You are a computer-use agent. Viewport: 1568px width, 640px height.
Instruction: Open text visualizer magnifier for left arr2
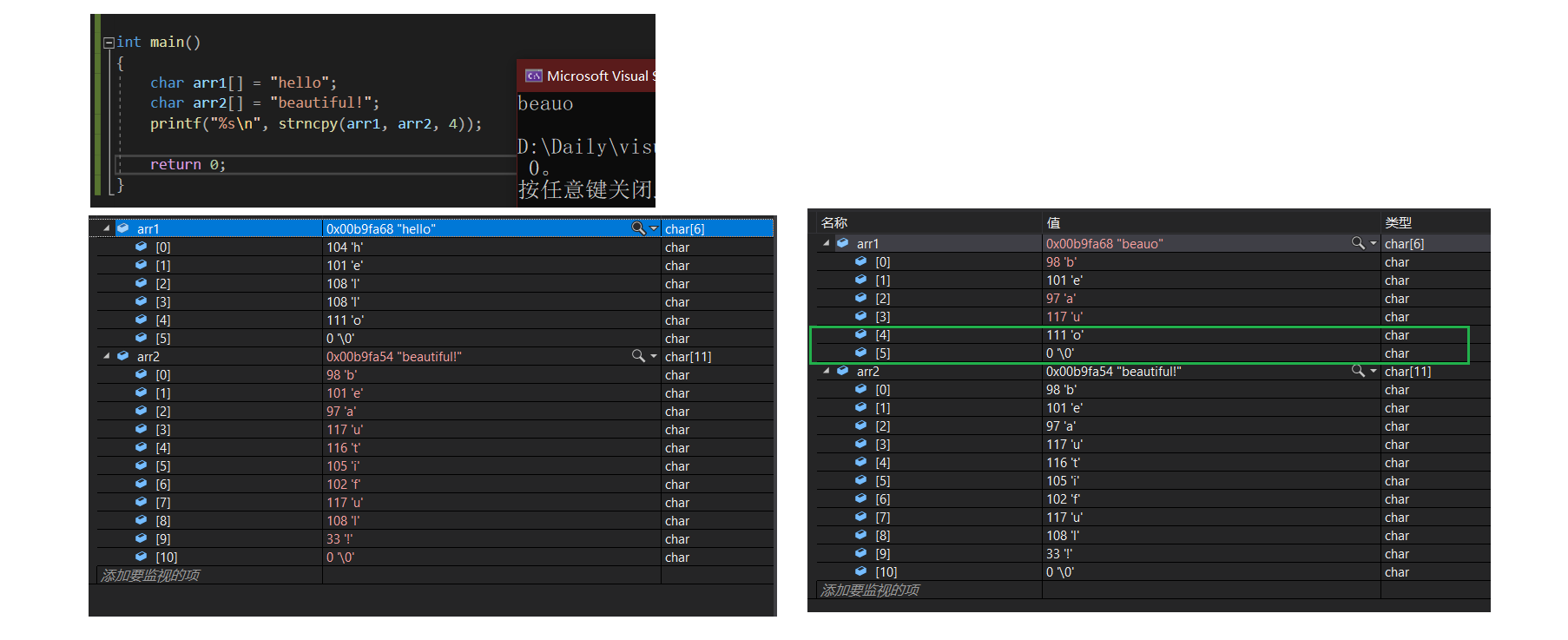click(x=638, y=356)
